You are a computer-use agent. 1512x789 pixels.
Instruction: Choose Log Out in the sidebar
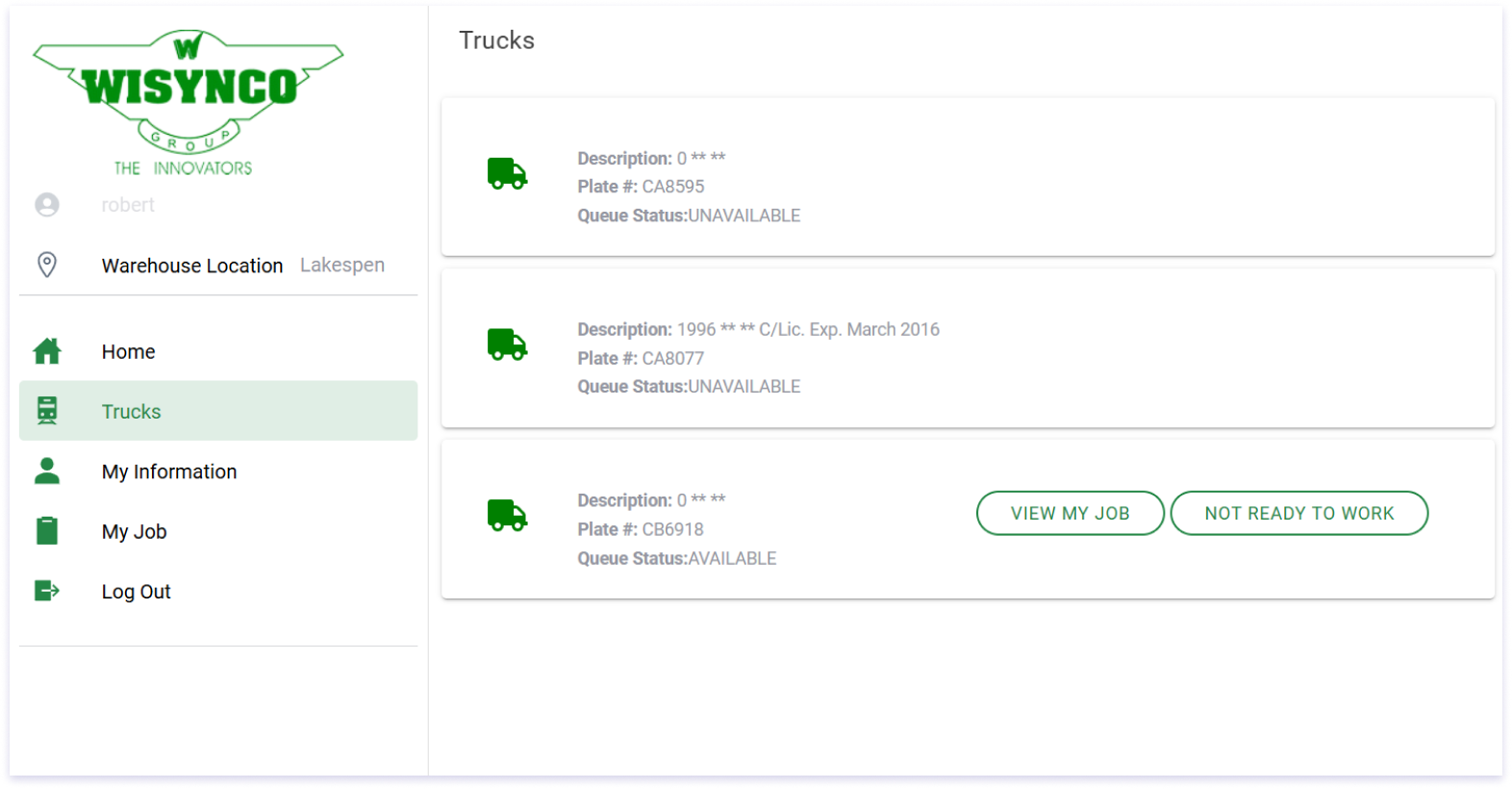point(137,592)
